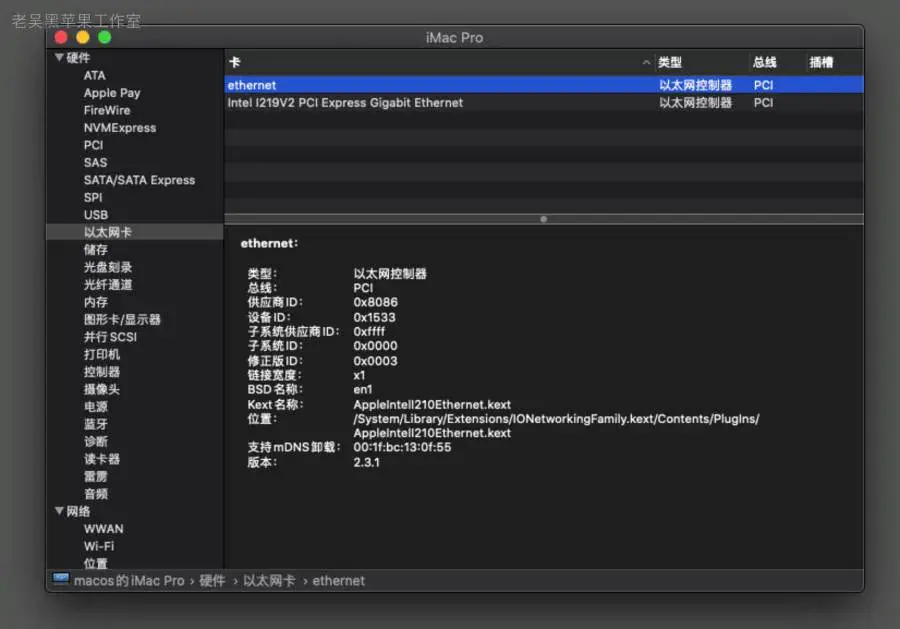This screenshot has height=629, width=900.
Task: Open 图形卡/显示器 in the sidebar
Action: (x=122, y=319)
